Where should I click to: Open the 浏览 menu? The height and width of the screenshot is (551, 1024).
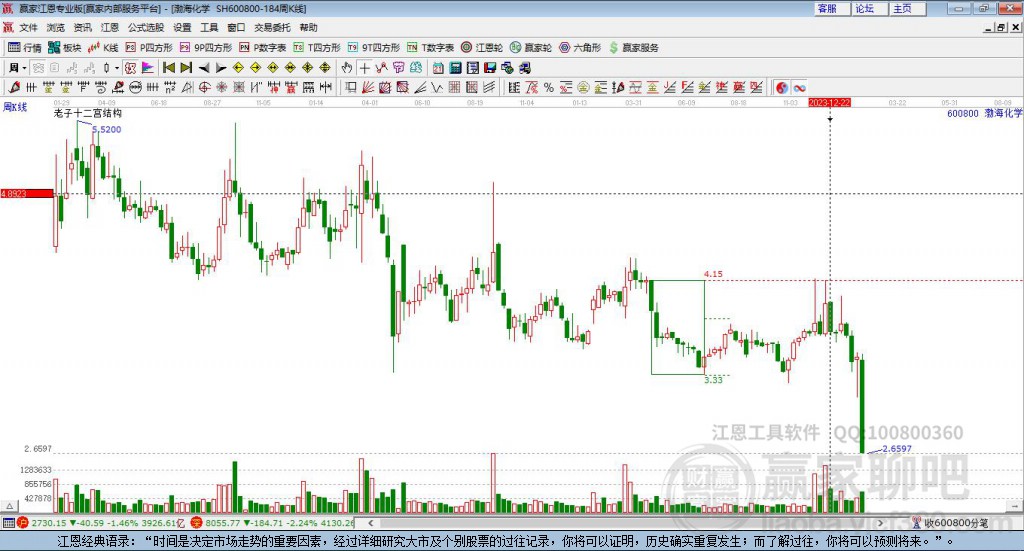(56, 27)
